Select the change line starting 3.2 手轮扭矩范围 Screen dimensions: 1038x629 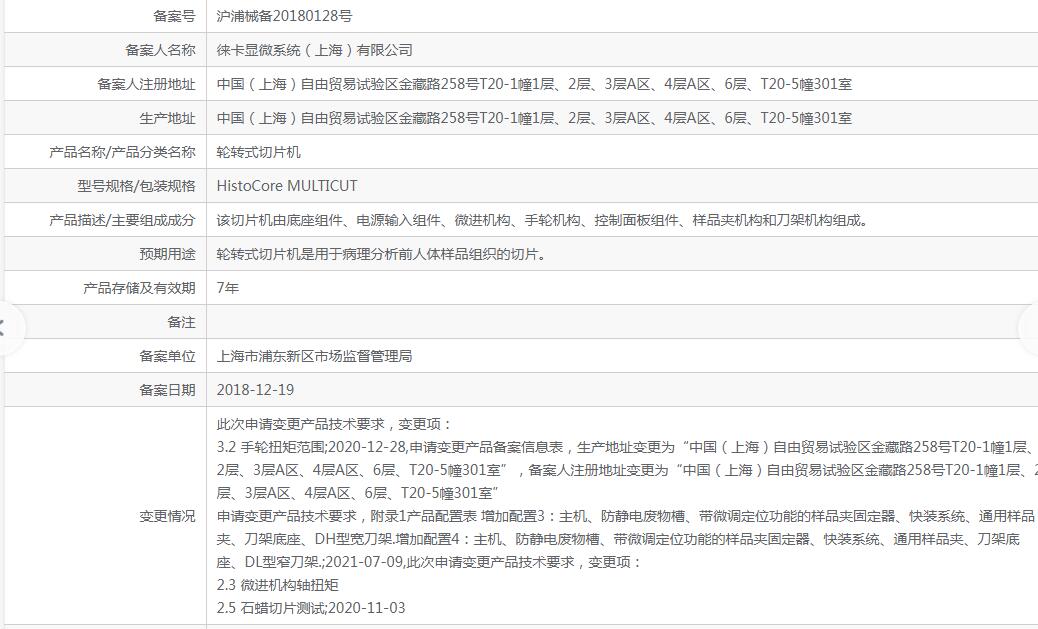[627, 448]
